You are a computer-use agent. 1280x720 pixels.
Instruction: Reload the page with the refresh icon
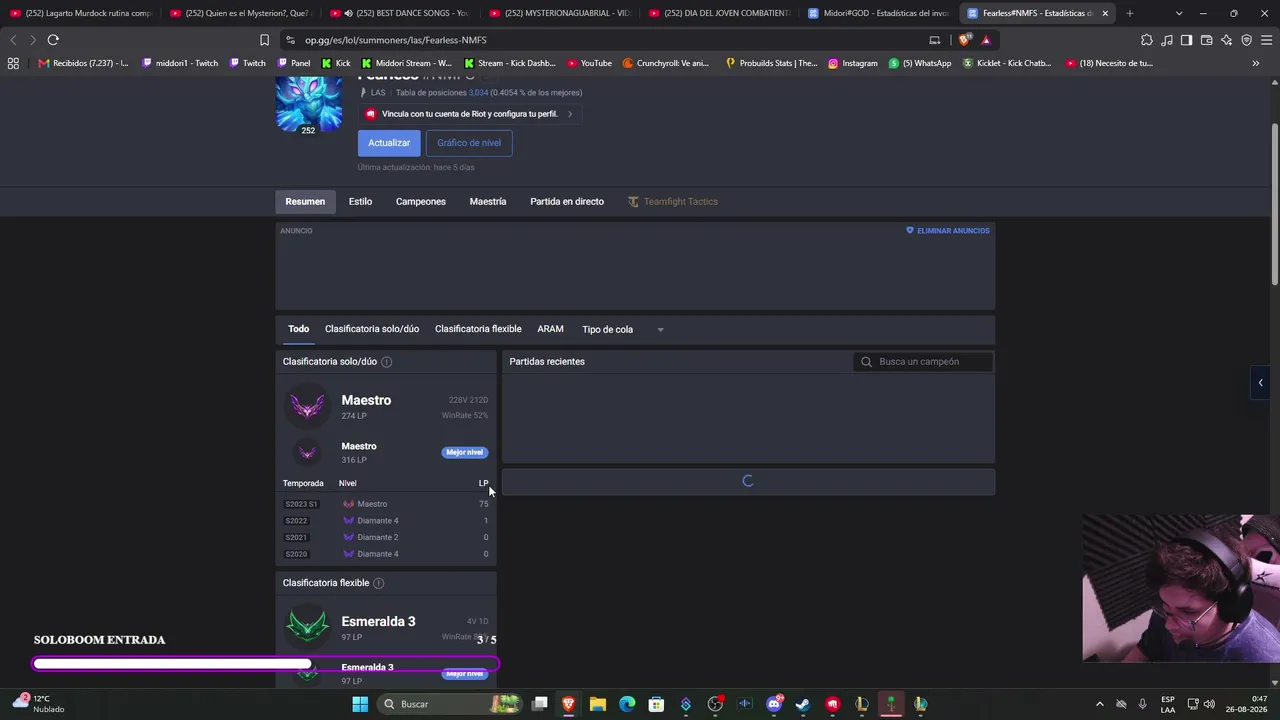pyautogui.click(x=53, y=40)
